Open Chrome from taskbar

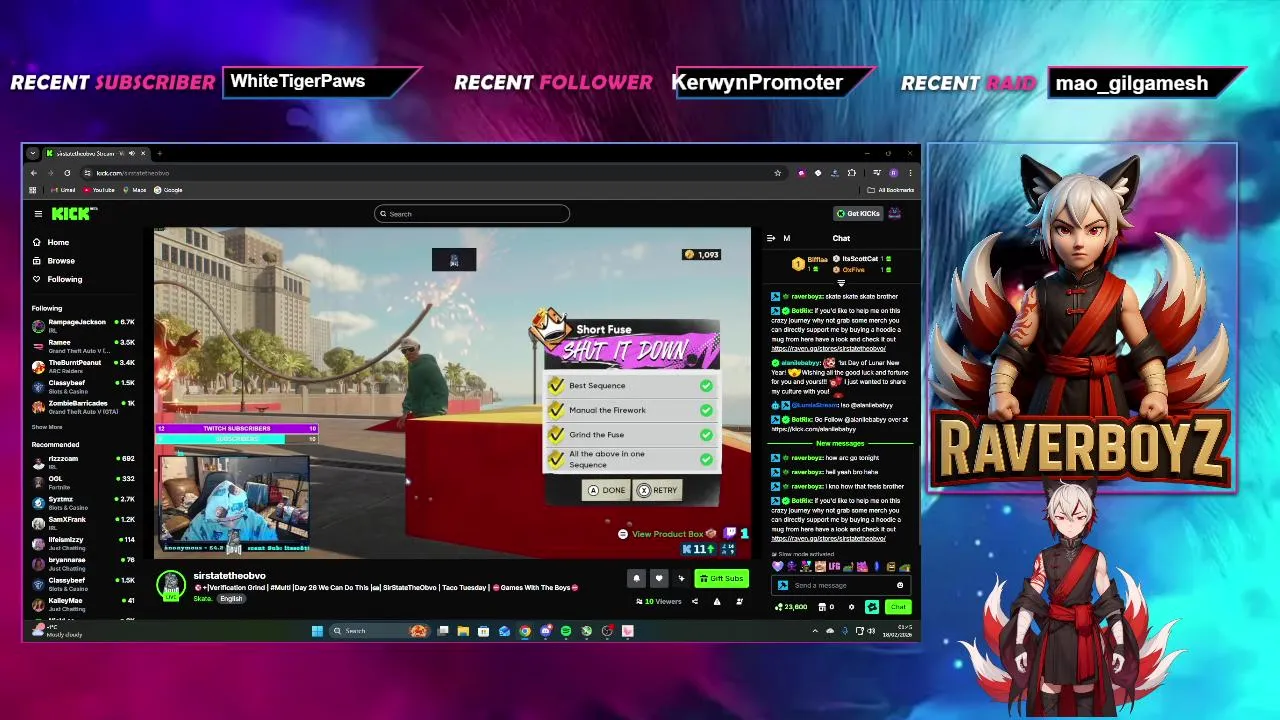tap(524, 631)
